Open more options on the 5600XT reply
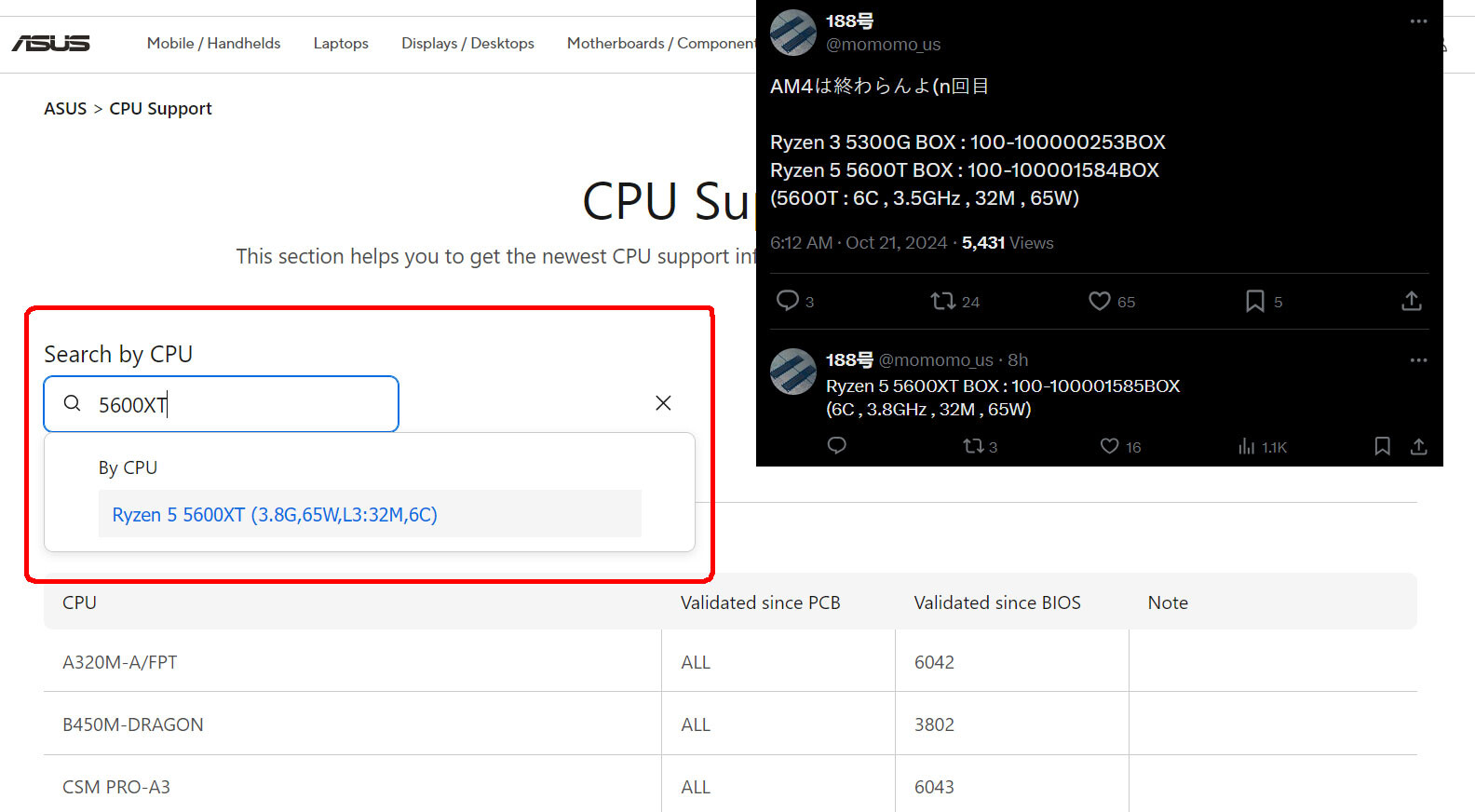1475x812 pixels. point(1418,359)
